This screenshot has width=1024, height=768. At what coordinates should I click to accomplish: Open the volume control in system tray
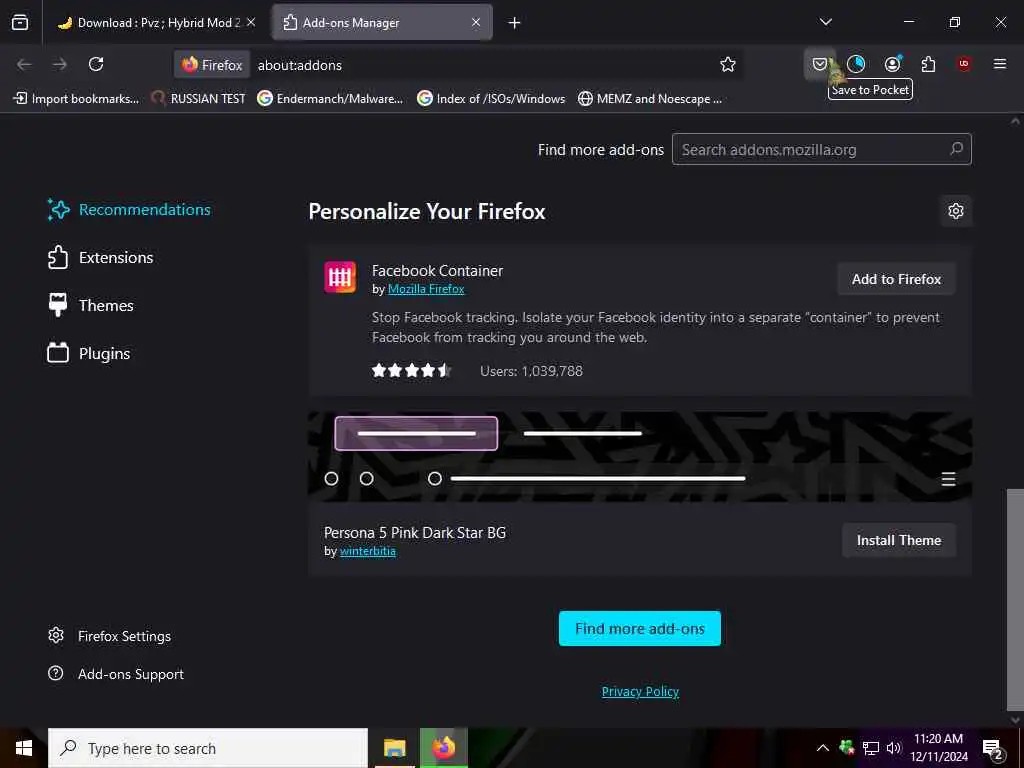coord(894,748)
